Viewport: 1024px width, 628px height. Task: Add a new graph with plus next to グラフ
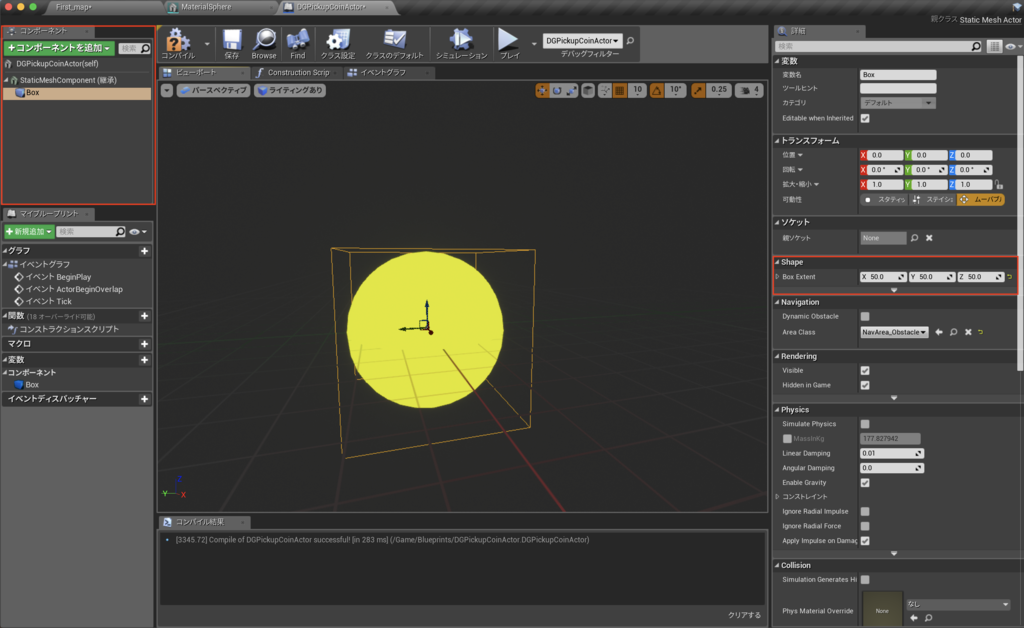pyautogui.click(x=144, y=251)
